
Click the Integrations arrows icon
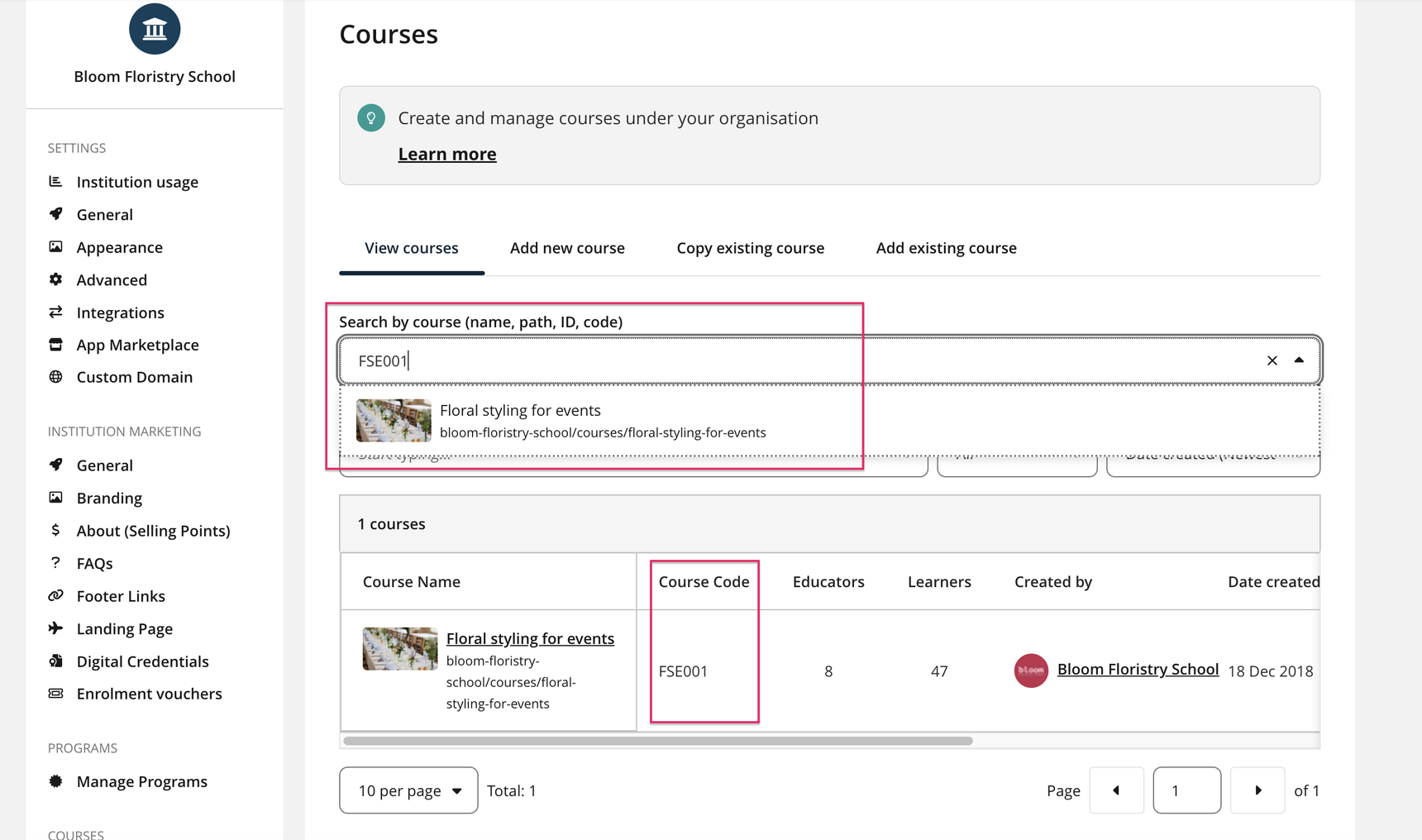[x=55, y=312]
